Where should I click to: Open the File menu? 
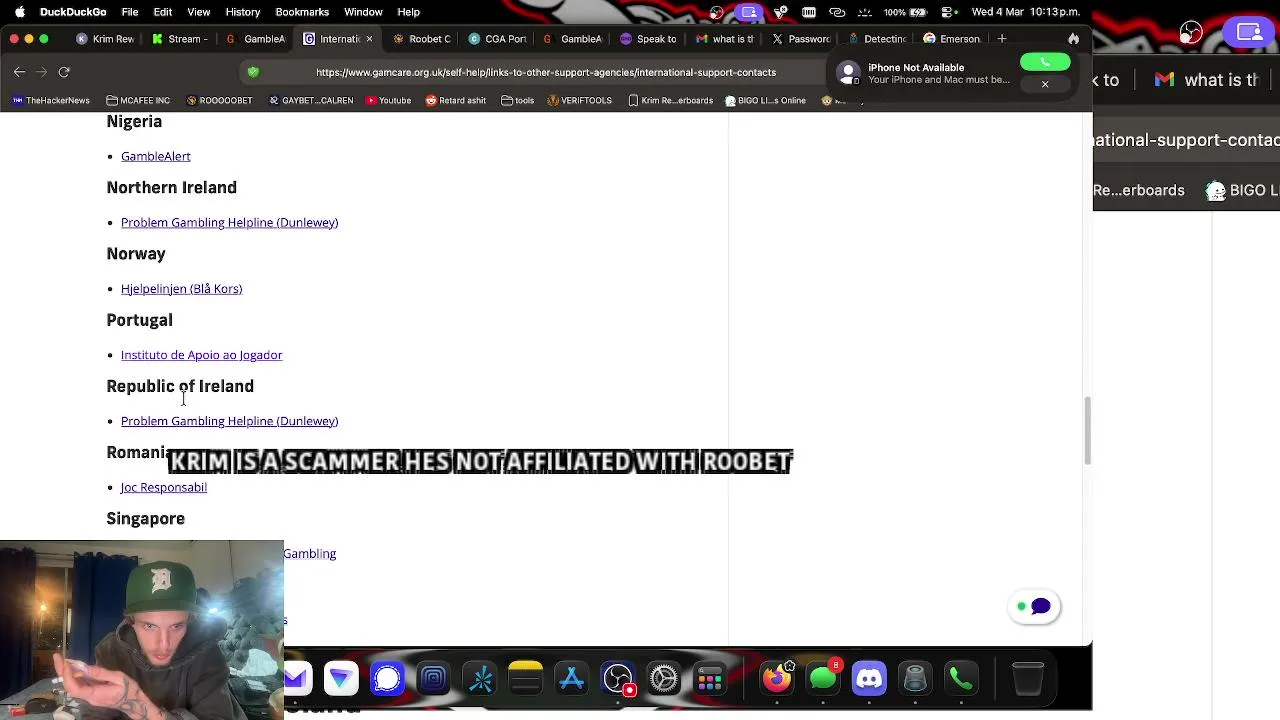[130, 12]
